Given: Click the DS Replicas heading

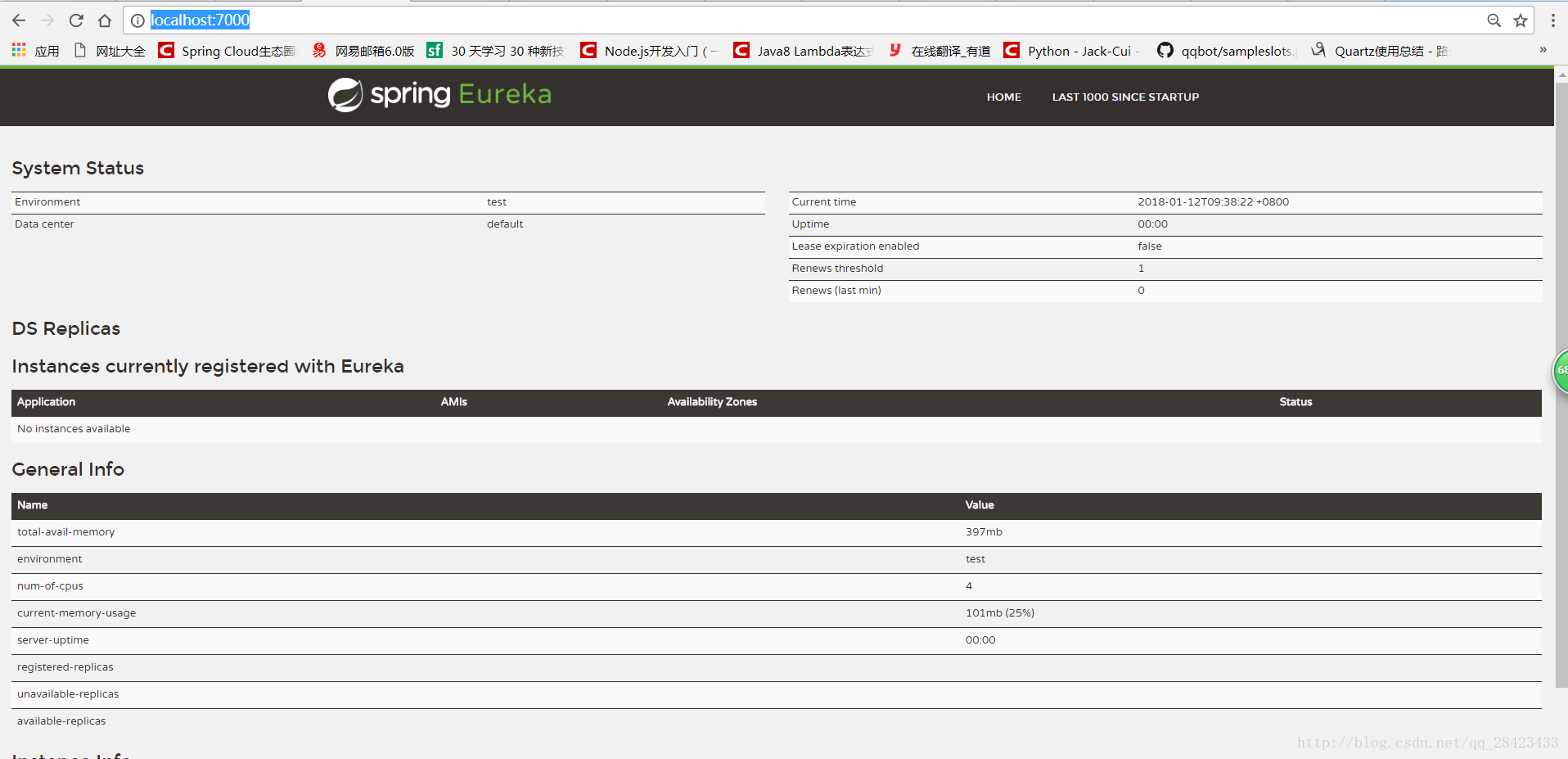Looking at the screenshot, I should click(66, 329).
